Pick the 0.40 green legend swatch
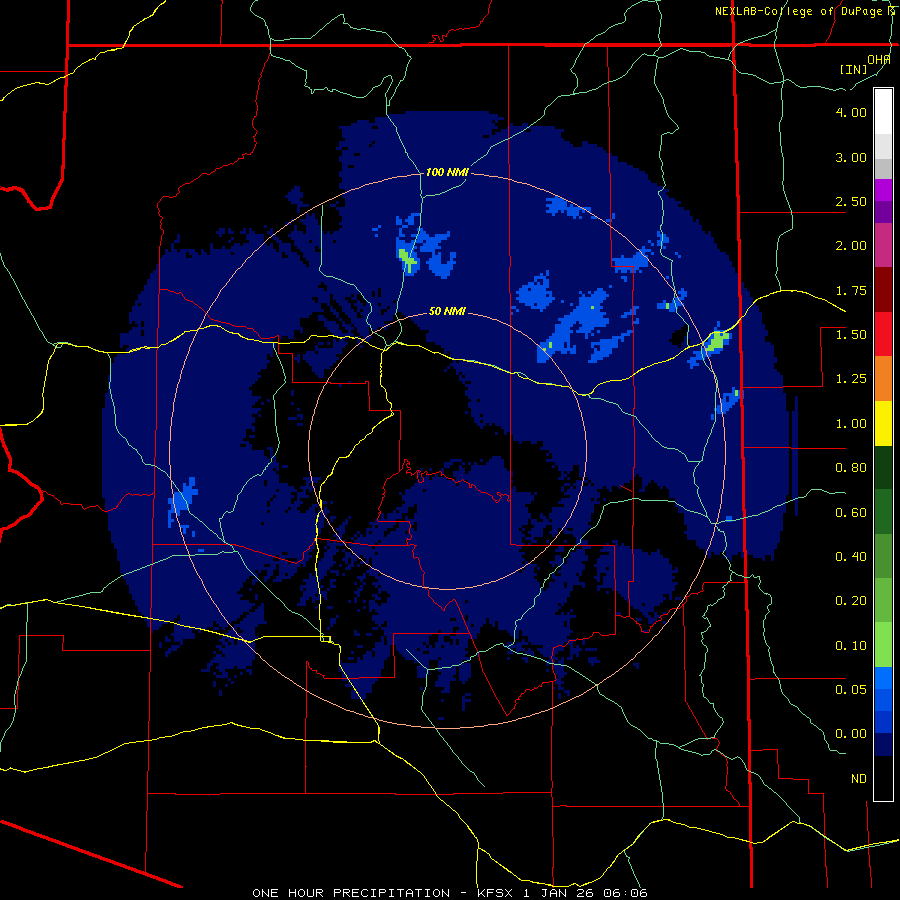 coord(883,556)
